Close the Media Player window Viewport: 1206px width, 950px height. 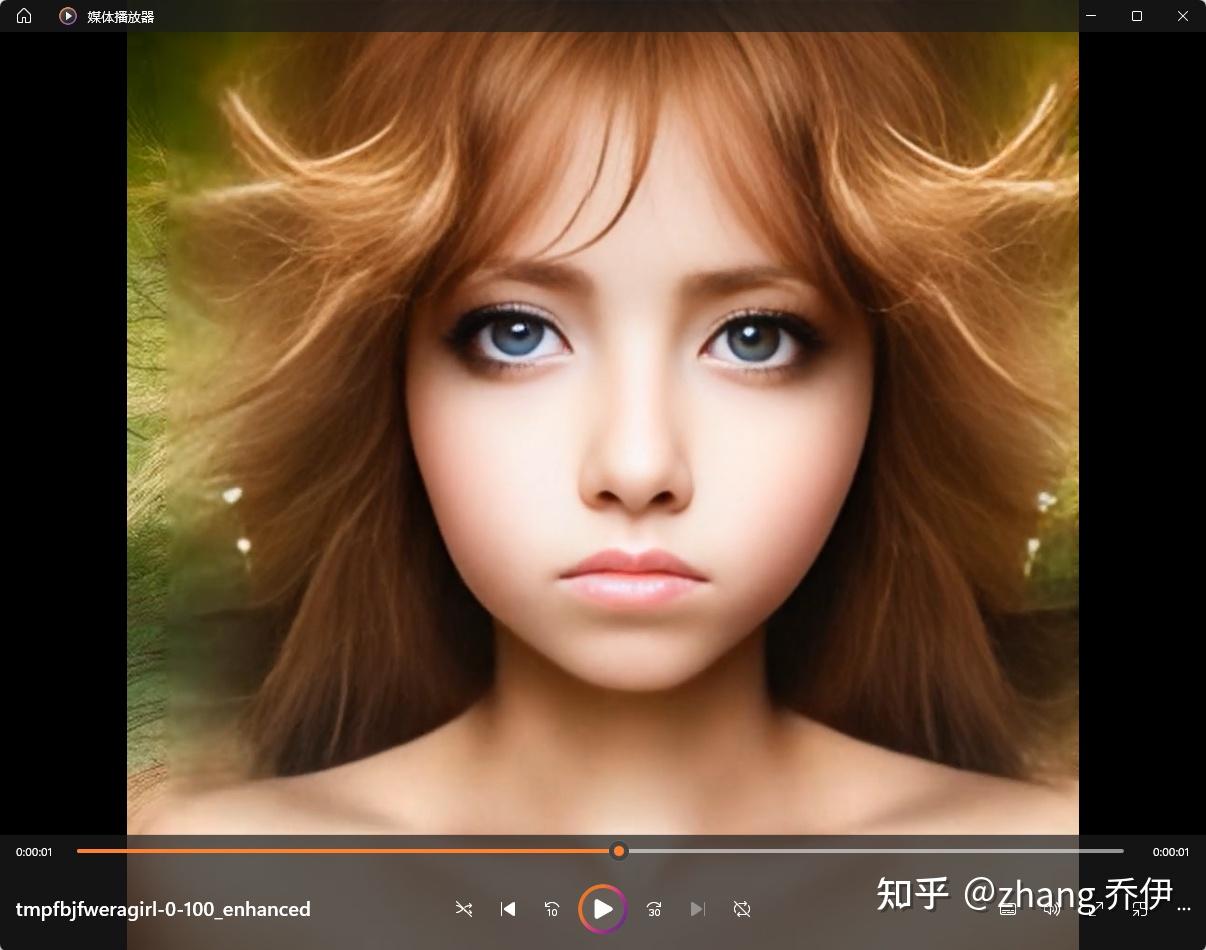pos(1183,16)
